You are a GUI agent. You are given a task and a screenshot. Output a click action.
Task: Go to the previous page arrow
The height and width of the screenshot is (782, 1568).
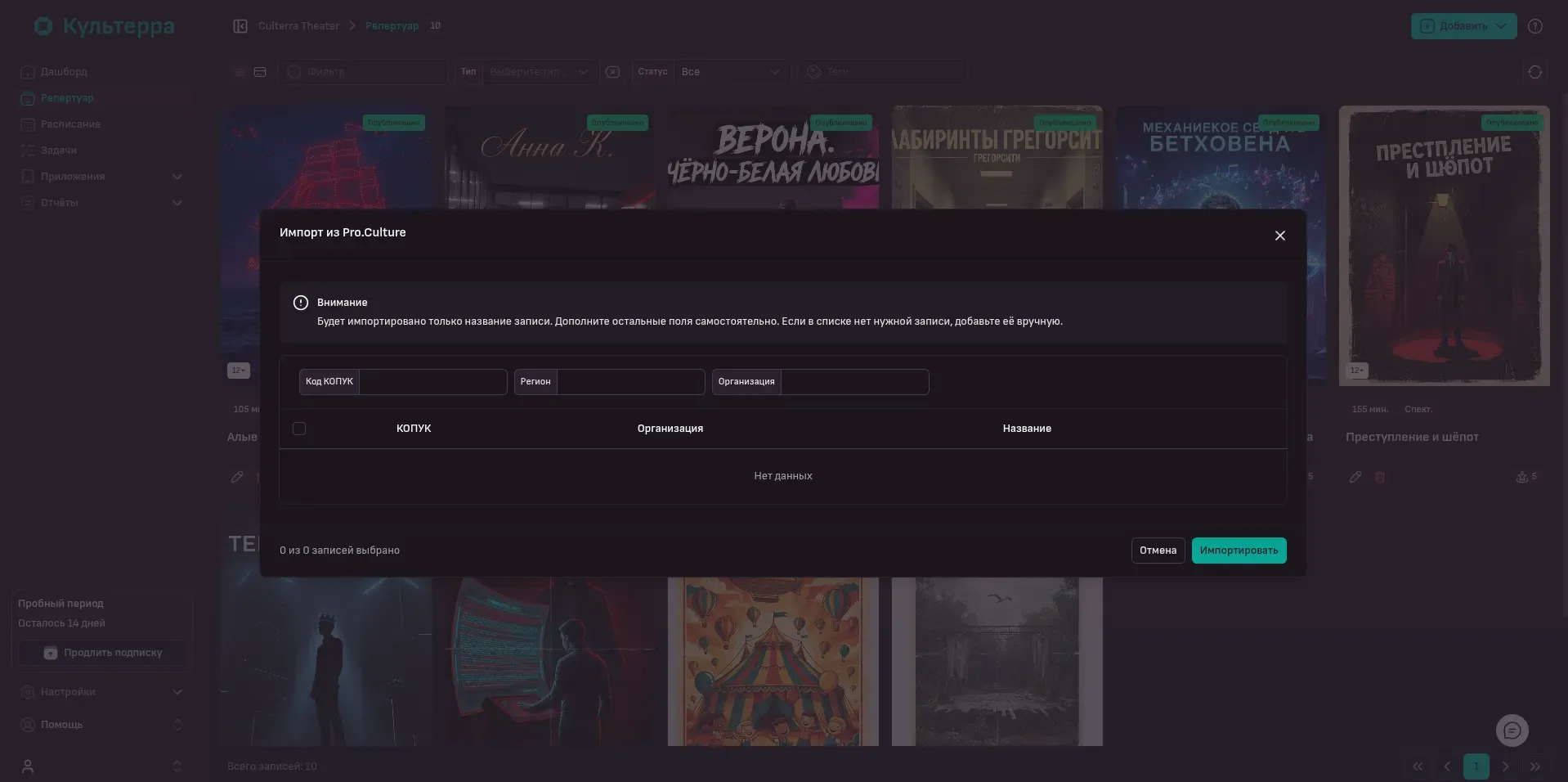[x=1447, y=766]
